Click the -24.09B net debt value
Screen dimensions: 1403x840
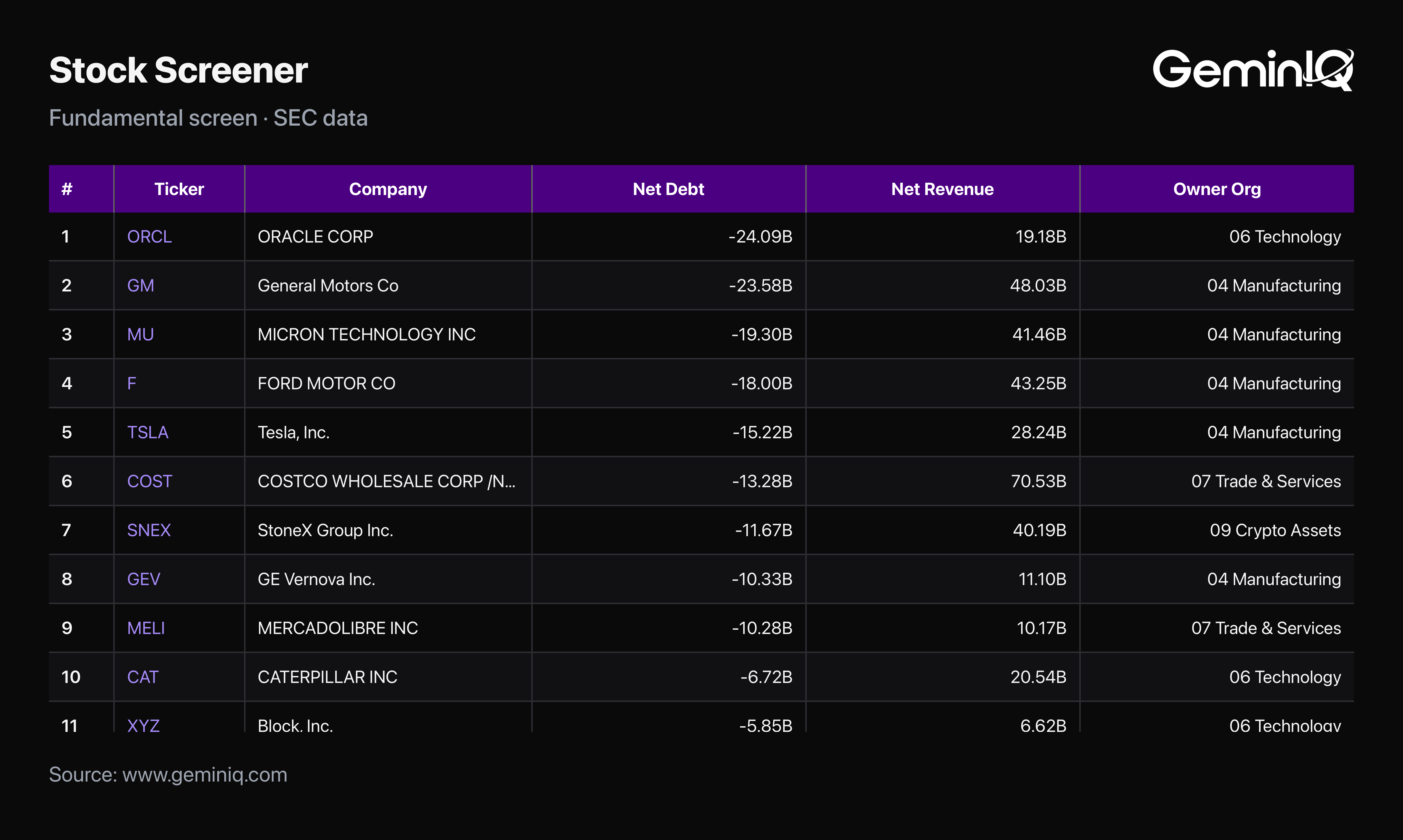[760, 237]
